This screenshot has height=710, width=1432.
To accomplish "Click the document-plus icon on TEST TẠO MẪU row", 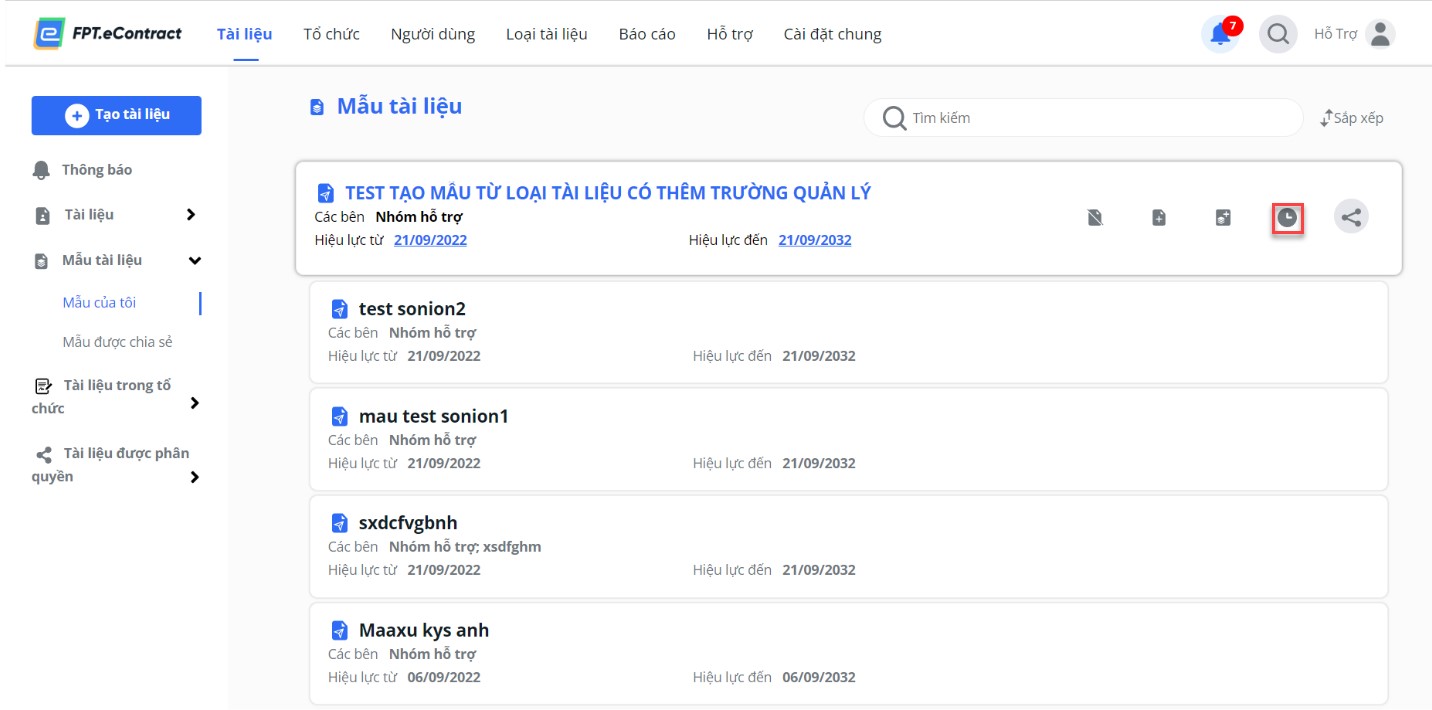I will tap(1159, 217).
